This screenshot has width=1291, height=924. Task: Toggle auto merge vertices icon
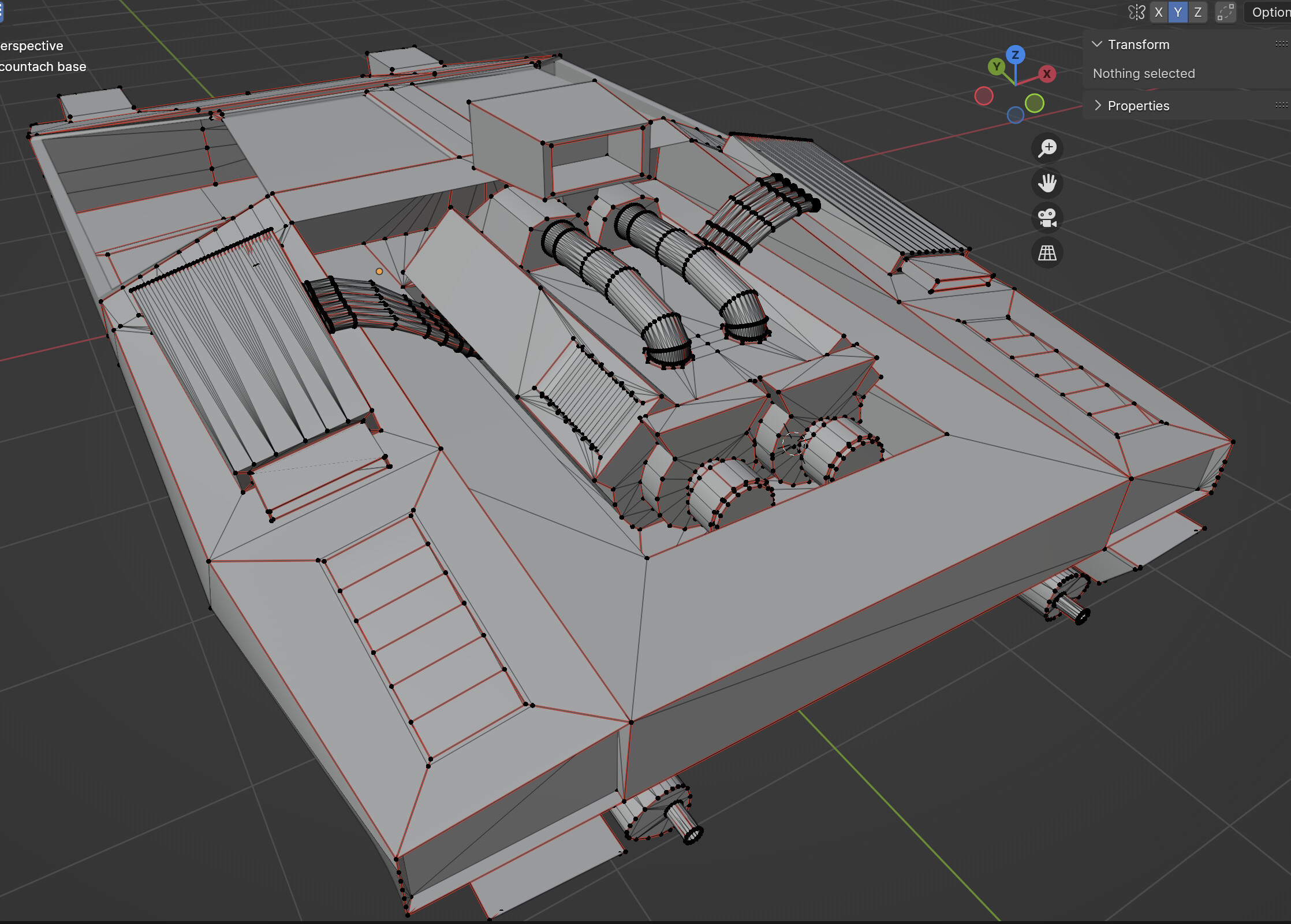coord(1225,12)
